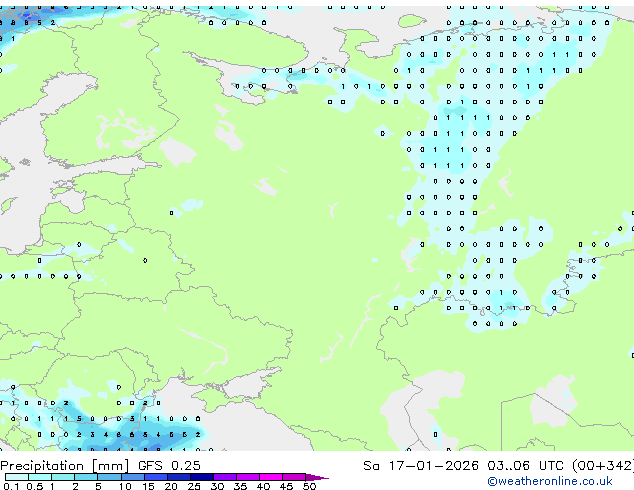Click the above-50 arrow tip of the legend
Screen dimensions: 634x490
click(x=317, y=477)
